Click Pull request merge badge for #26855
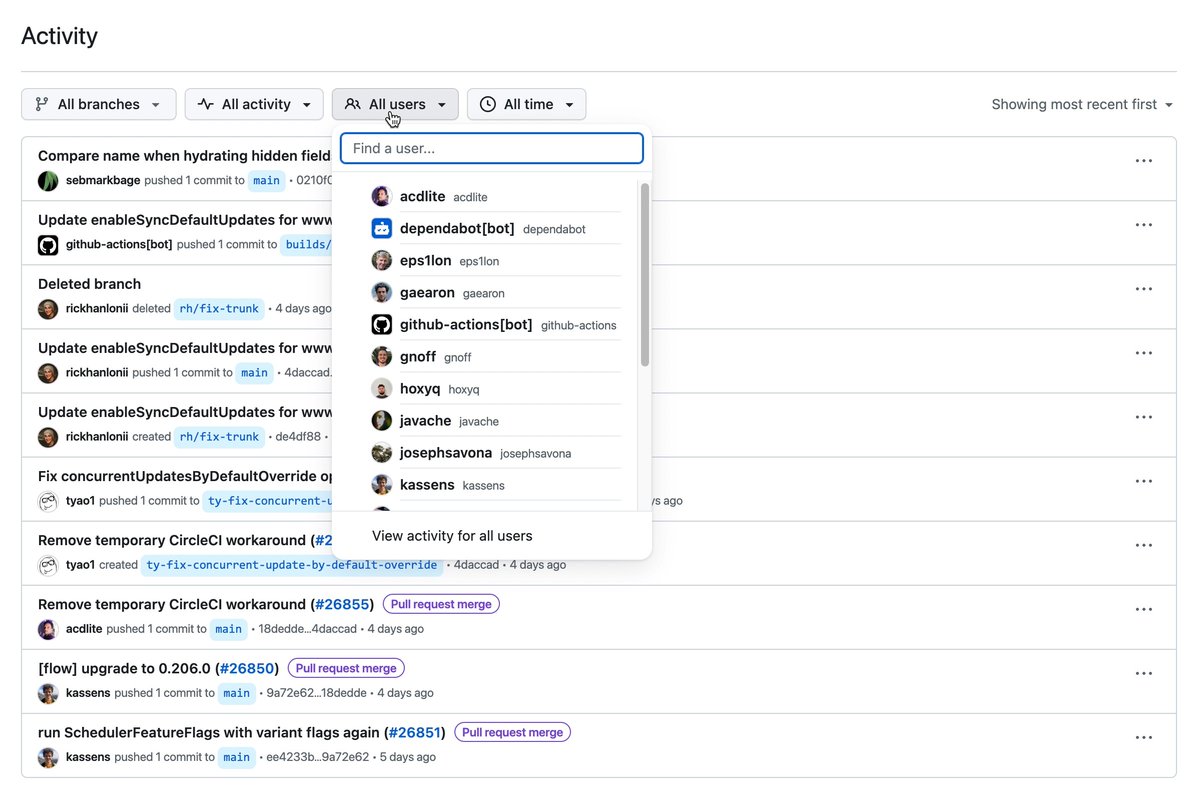1200x792 pixels. tap(441, 604)
